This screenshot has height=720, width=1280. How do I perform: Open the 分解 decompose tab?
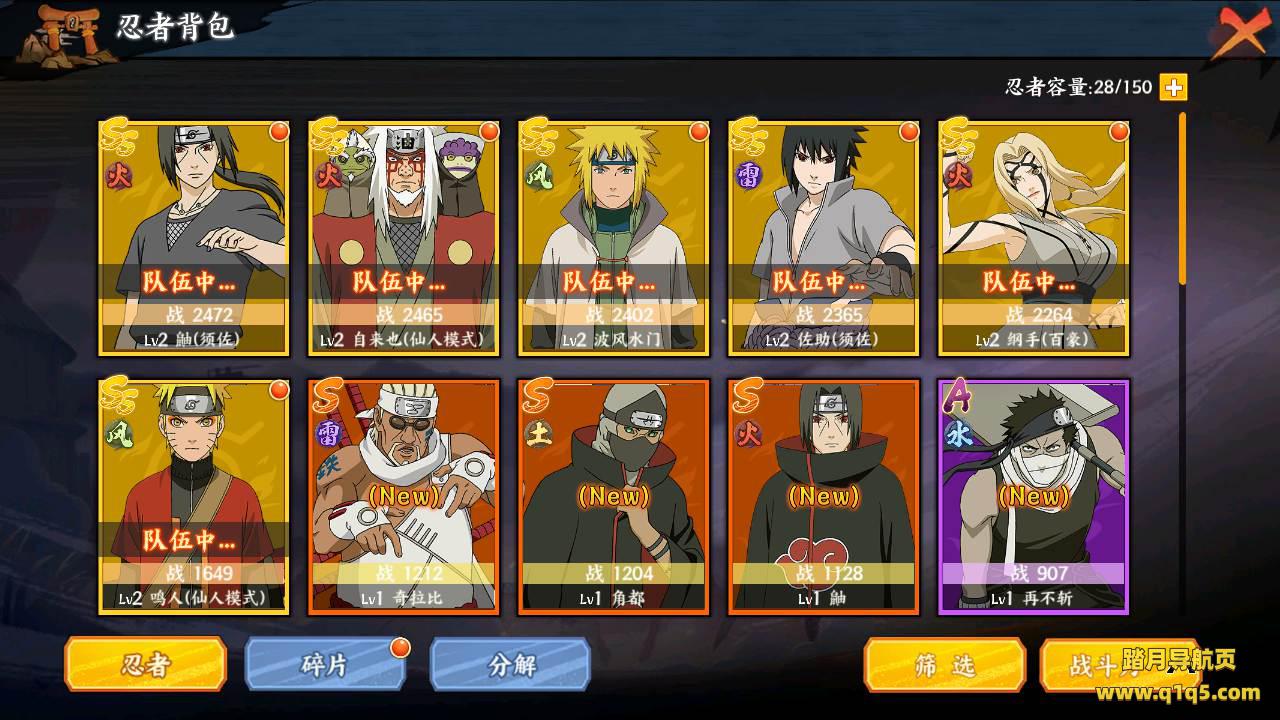510,665
